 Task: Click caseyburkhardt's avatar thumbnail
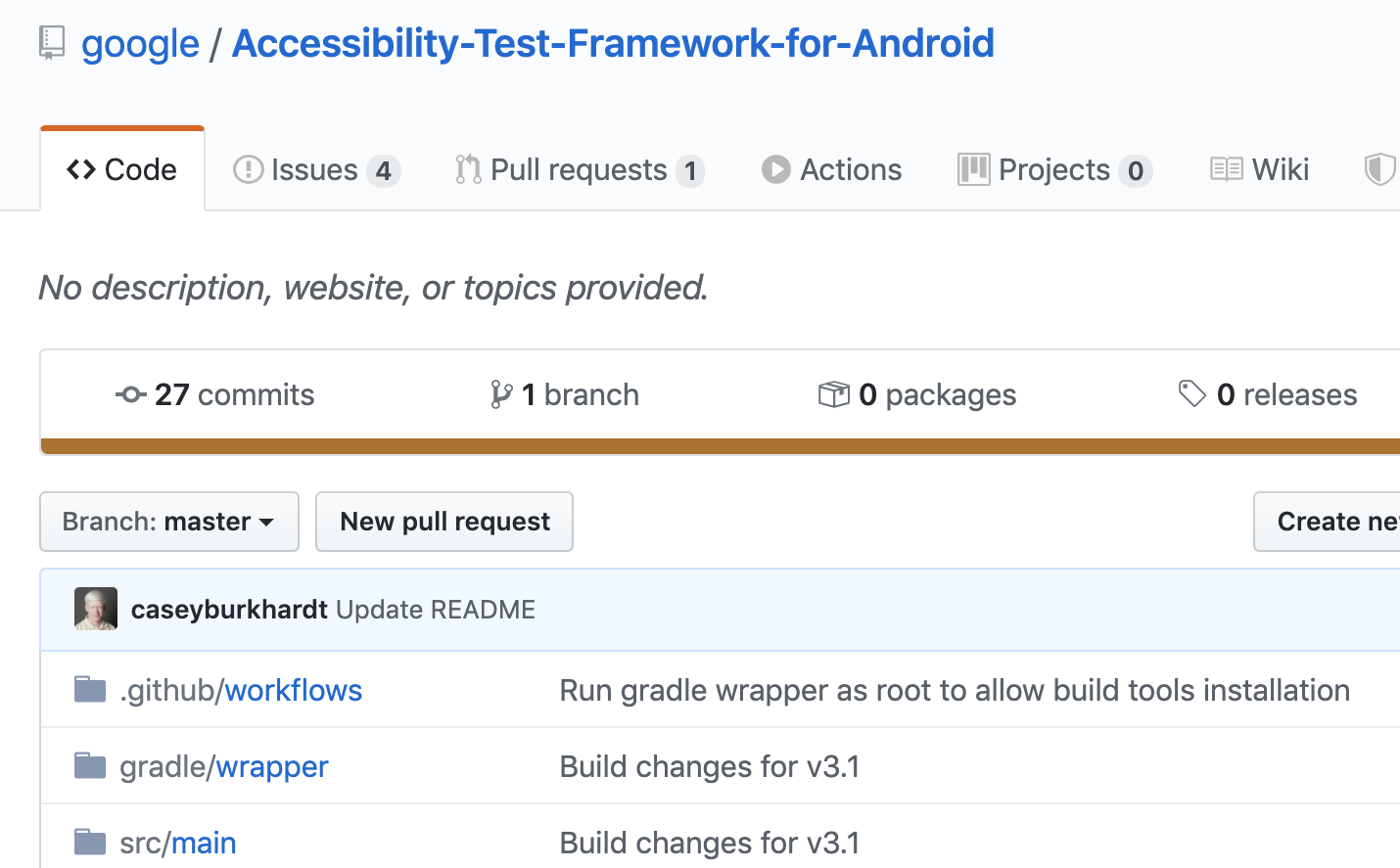click(95, 609)
